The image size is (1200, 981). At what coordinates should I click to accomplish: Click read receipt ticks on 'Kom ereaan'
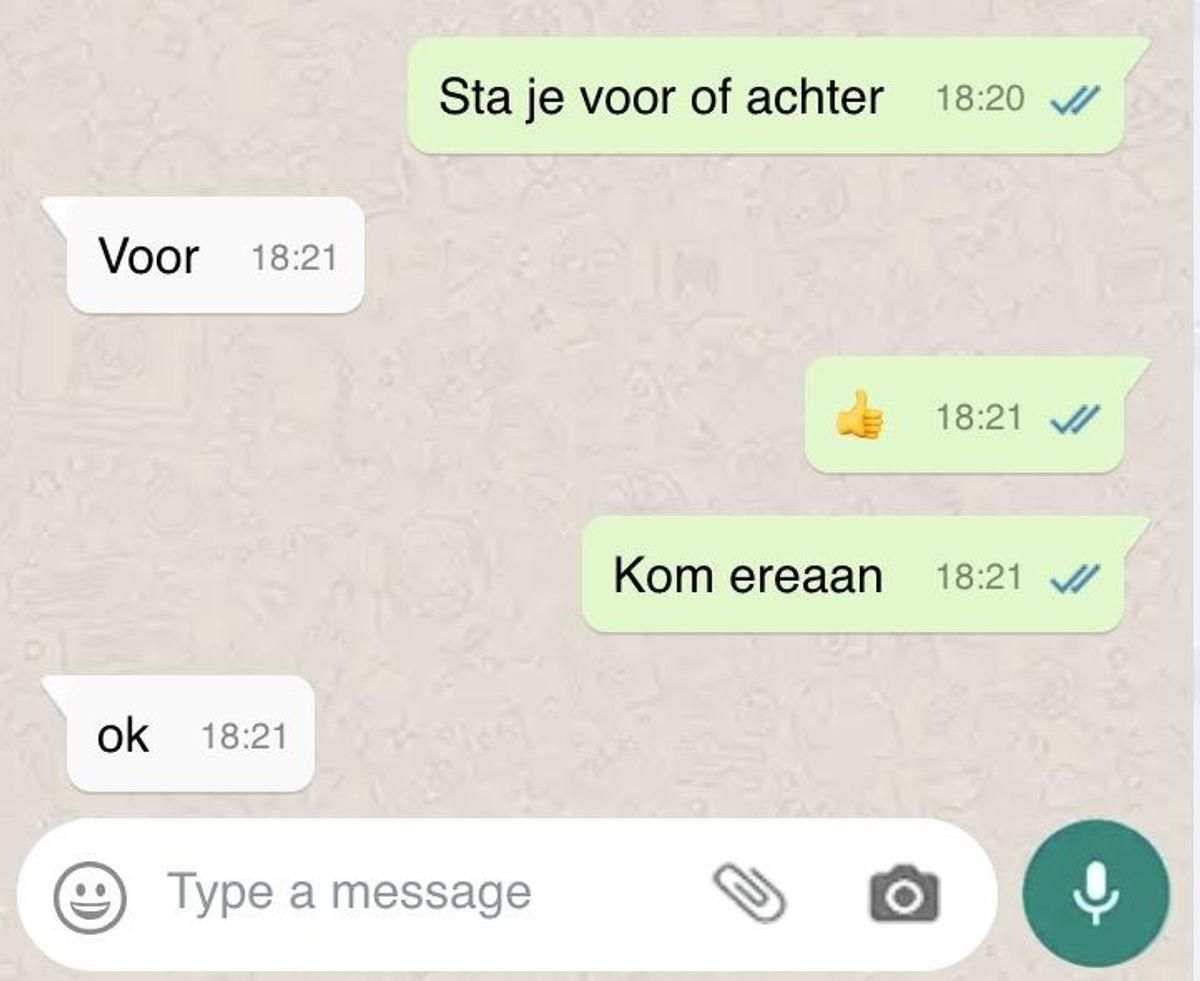pyautogui.click(x=1074, y=577)
